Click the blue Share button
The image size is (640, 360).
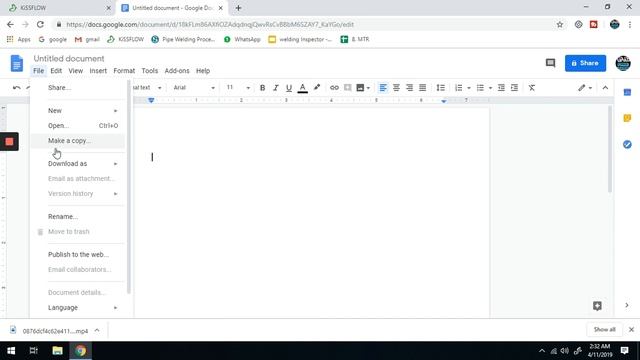coord(585,63)
